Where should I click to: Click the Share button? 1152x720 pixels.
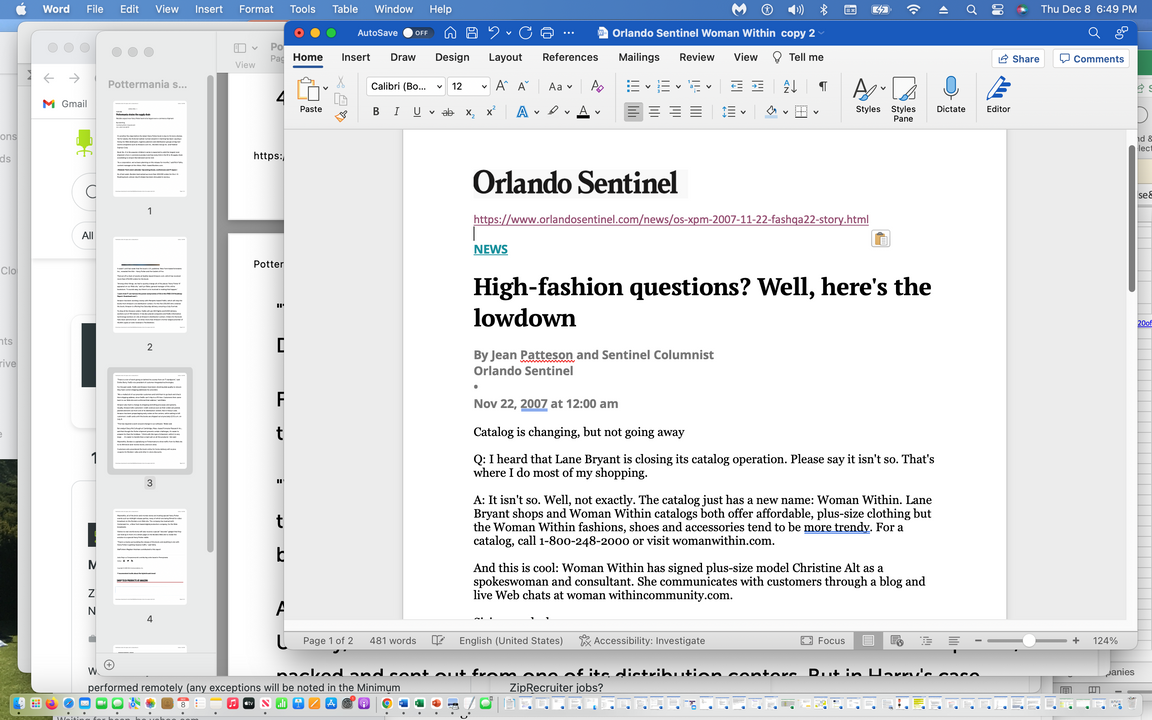(1017, 59)
